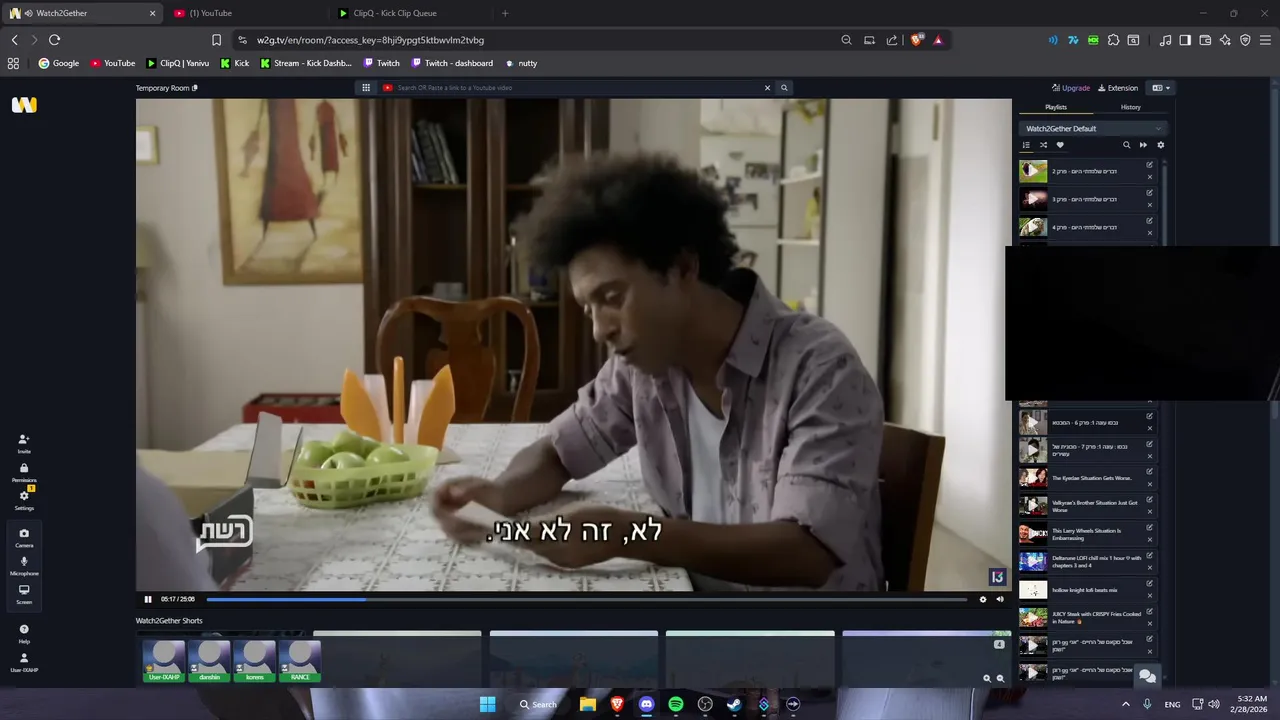Open the Twitch - dashboard bookmark
This screenshot has height=720, width=1280.
pos(452,63)
